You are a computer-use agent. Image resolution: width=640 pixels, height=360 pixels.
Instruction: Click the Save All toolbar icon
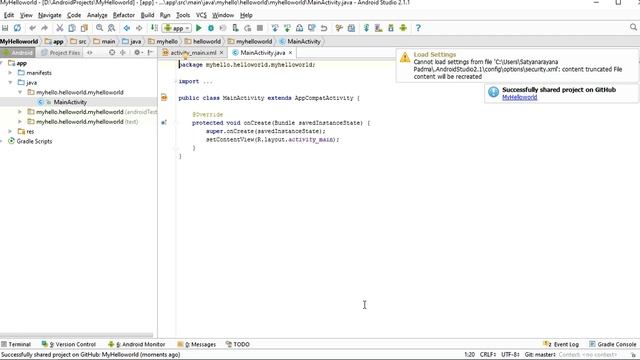click(x=5, y=28)
